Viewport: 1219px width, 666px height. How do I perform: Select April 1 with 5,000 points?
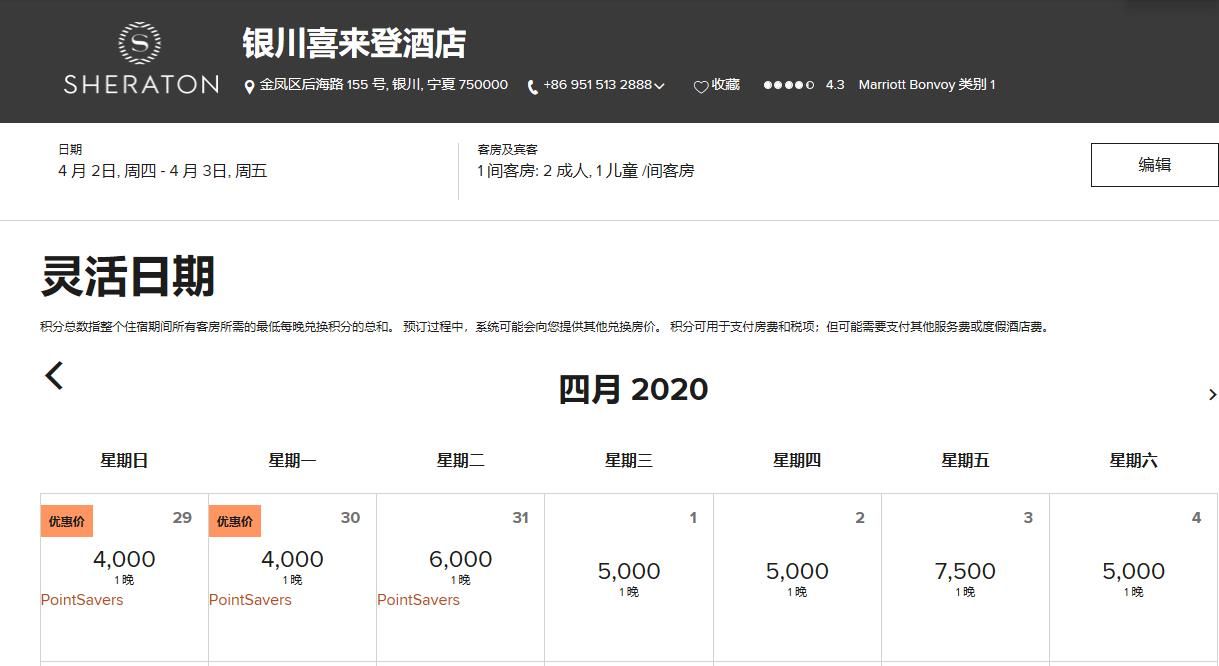pyautogui.click(x=629, y=577)
